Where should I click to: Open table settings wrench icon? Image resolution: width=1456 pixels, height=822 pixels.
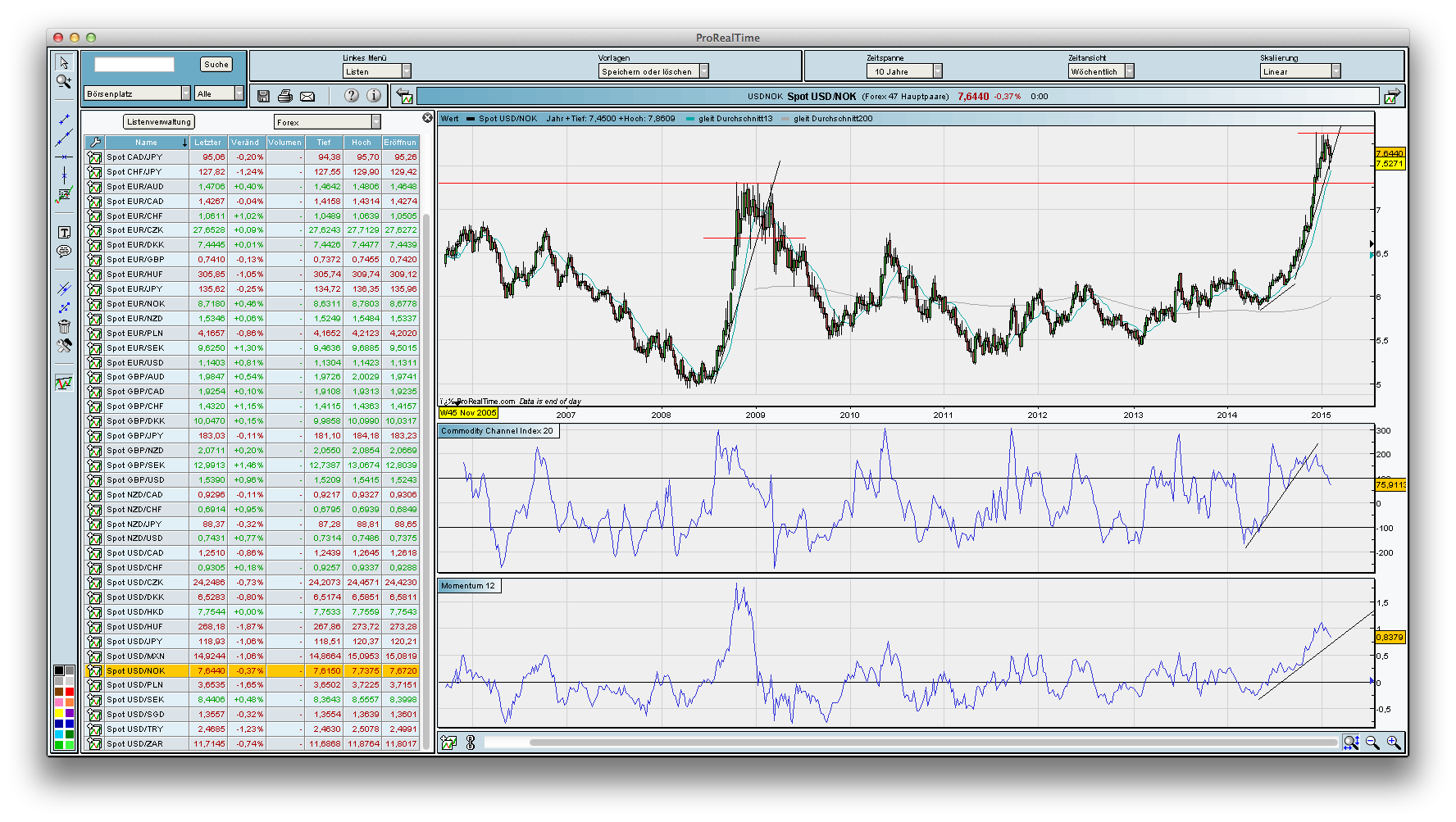coord(95,143)
